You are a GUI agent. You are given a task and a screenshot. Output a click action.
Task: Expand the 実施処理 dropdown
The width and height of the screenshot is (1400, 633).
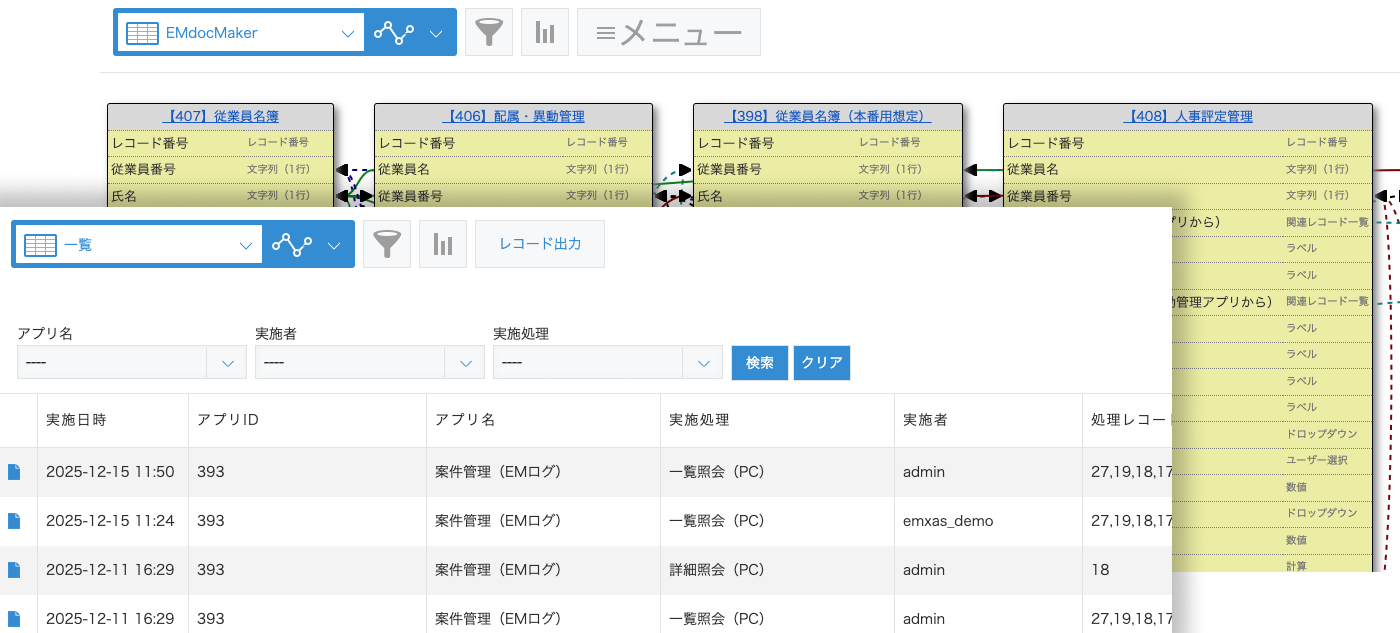[x=607, y=362]
